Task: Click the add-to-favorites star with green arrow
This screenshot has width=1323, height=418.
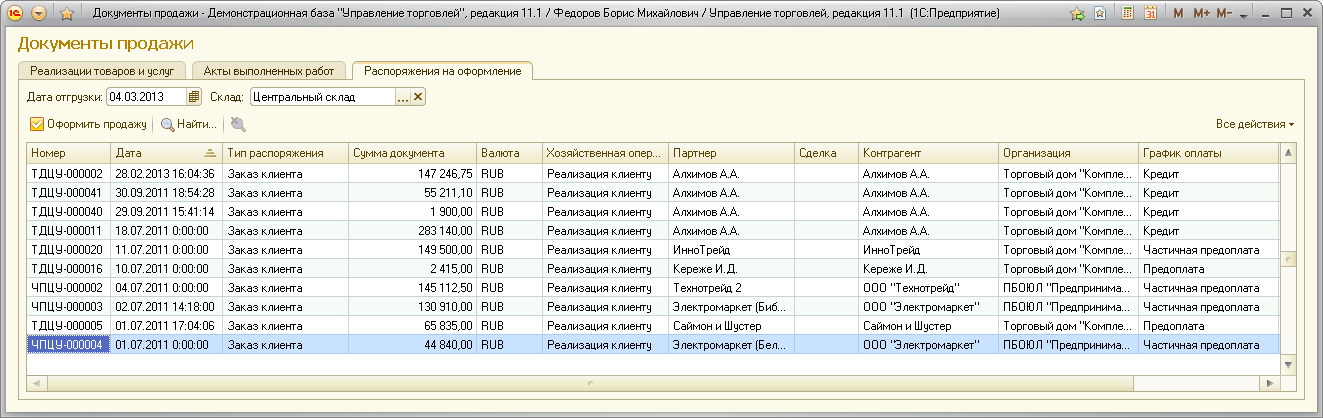Action: pyautogui.click(x=1077, y=15)
